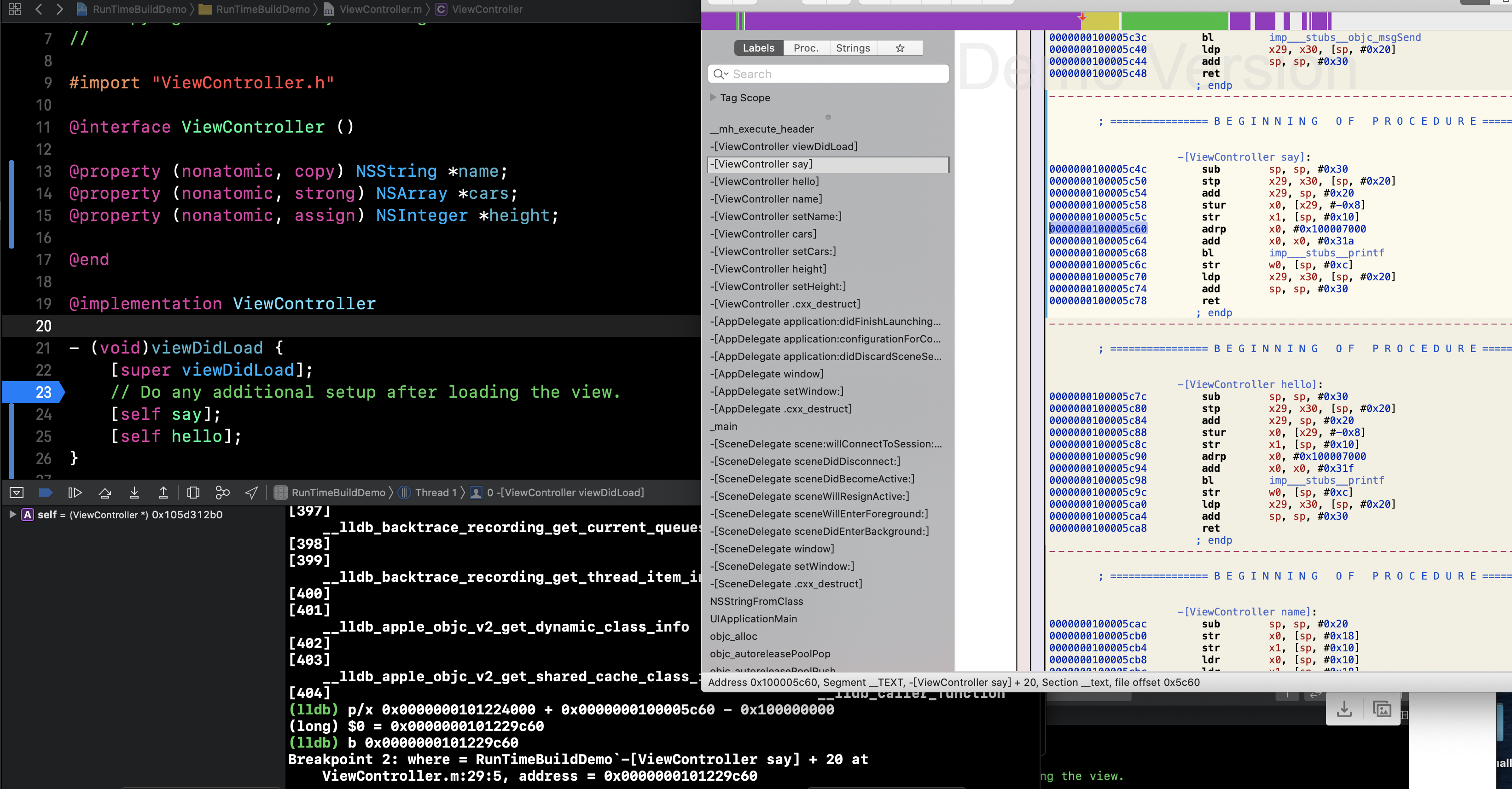Open the Debug Memory Graph tool
The image size is (1512, 789).
[222, 493]
